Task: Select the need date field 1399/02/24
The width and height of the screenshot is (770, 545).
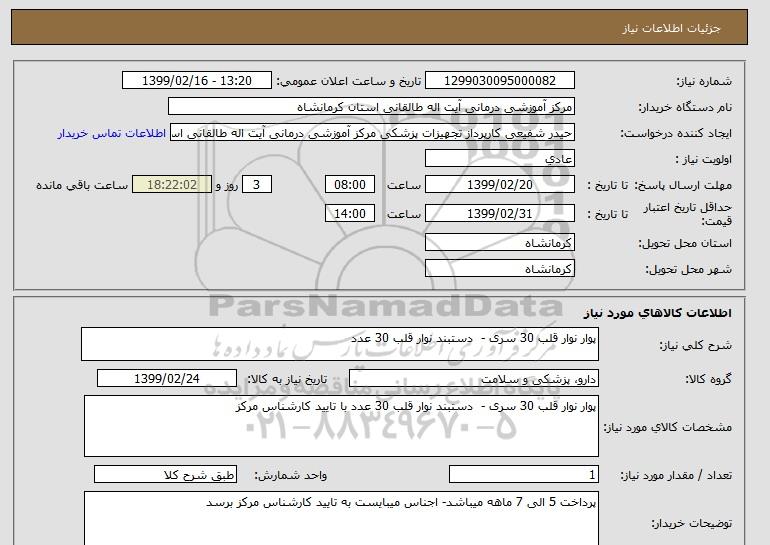Action: point(167,379)
